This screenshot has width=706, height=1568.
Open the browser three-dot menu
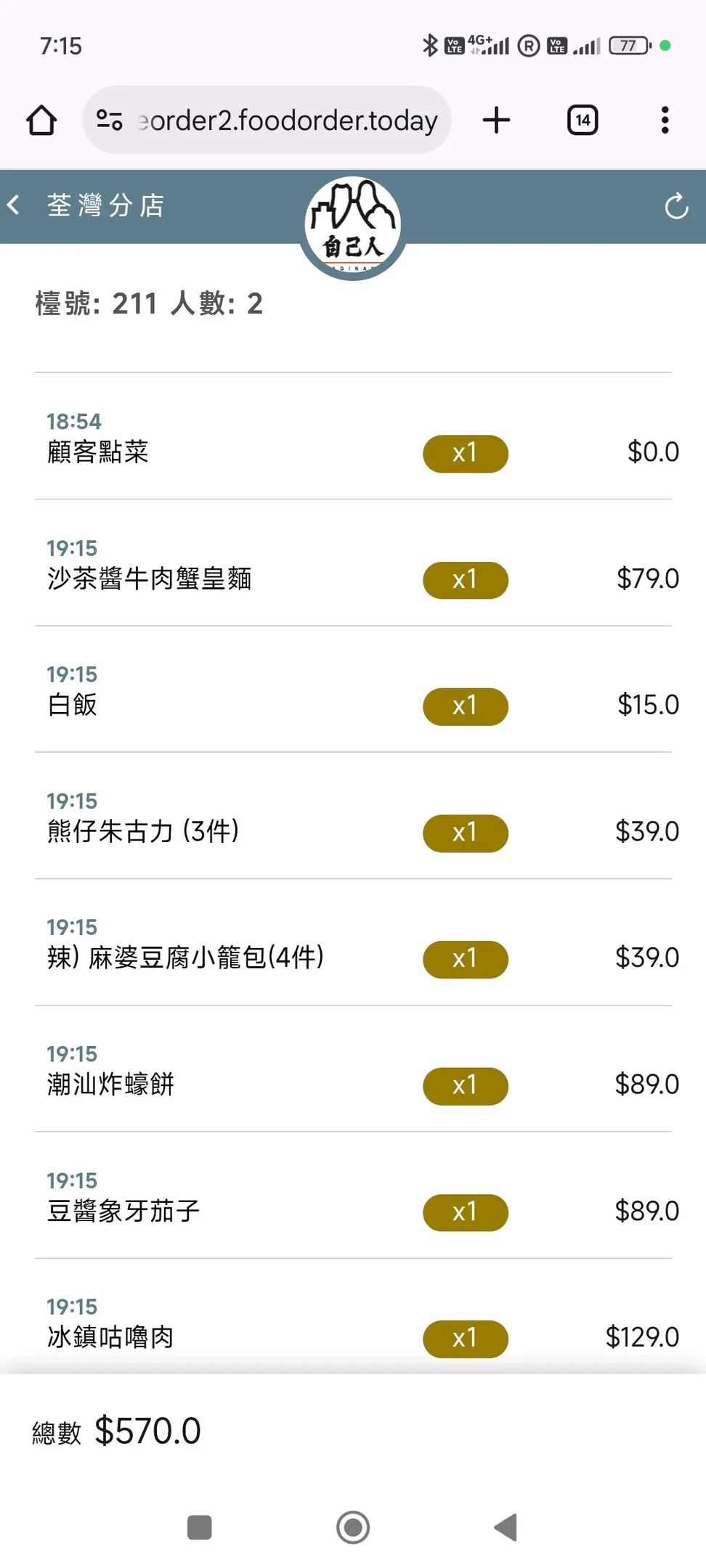click(665, 121)
